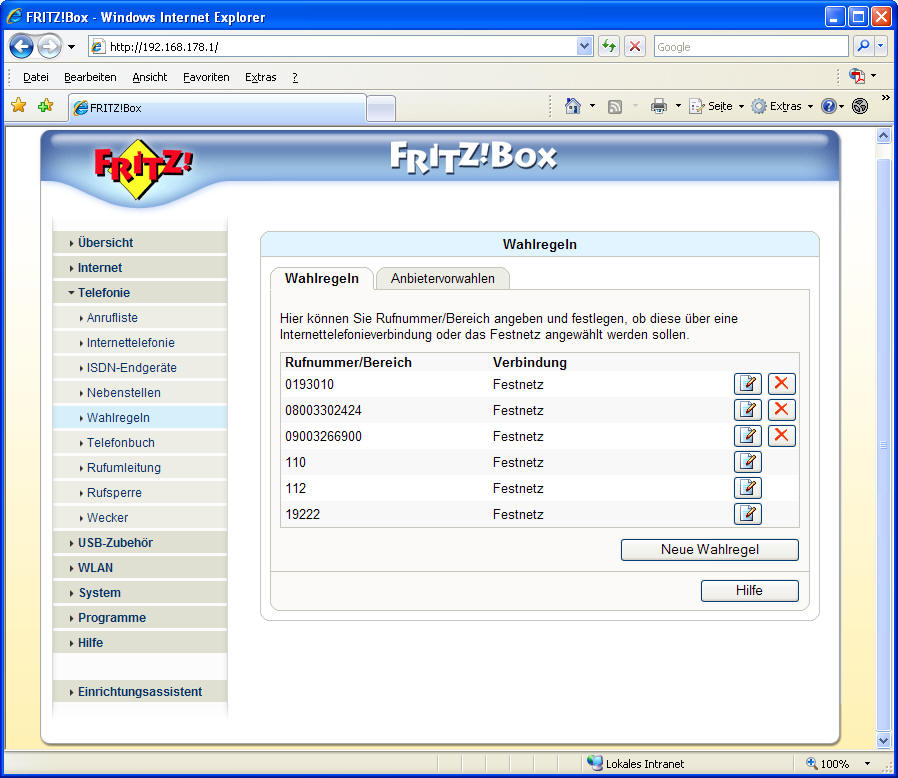Screen dimensions: 898x778
Task: Open the search provider dropdown arrow
Action: (881, 46)
